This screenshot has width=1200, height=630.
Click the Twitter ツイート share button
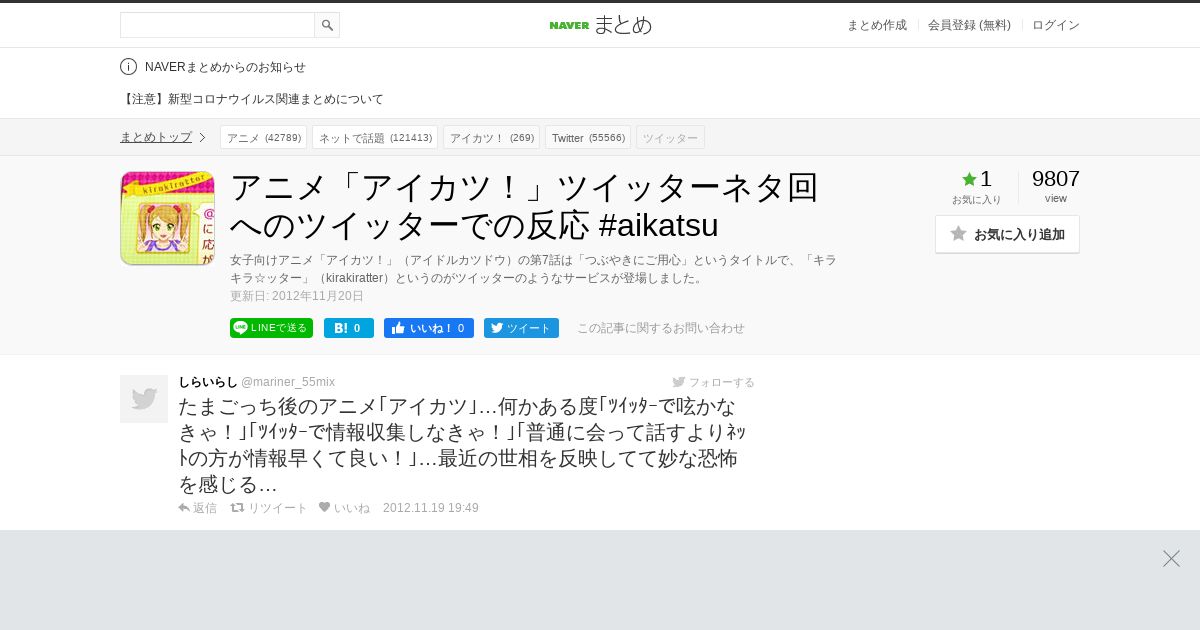[521, 328]
